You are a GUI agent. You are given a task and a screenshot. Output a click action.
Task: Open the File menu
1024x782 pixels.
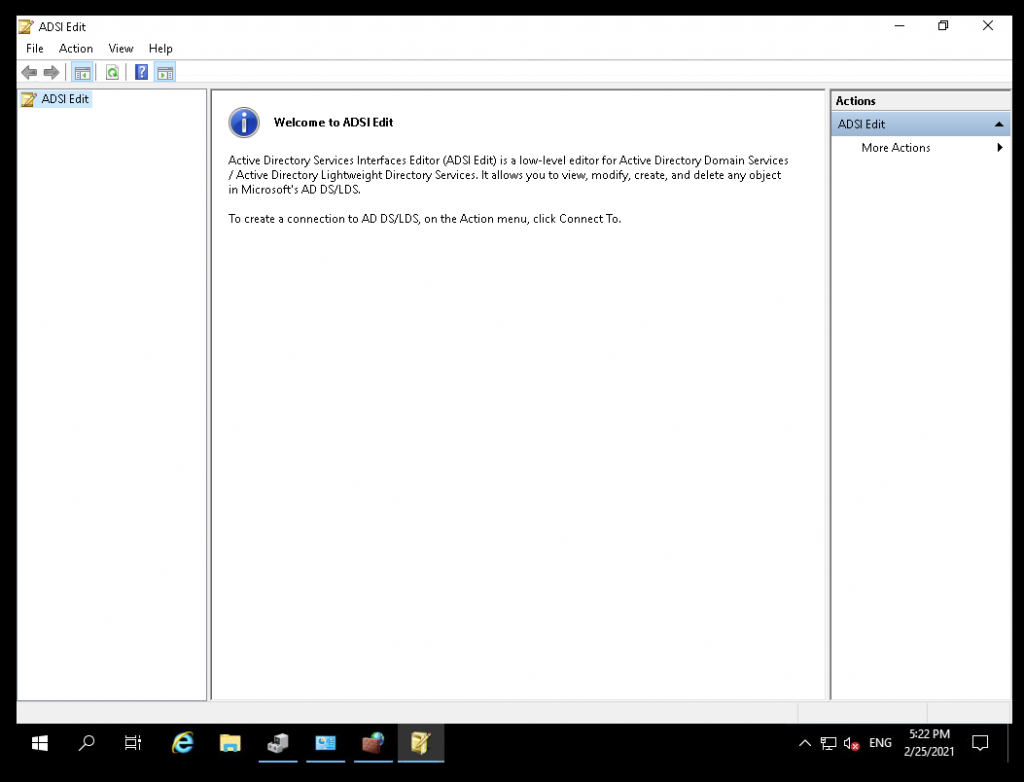click(35, 48)
